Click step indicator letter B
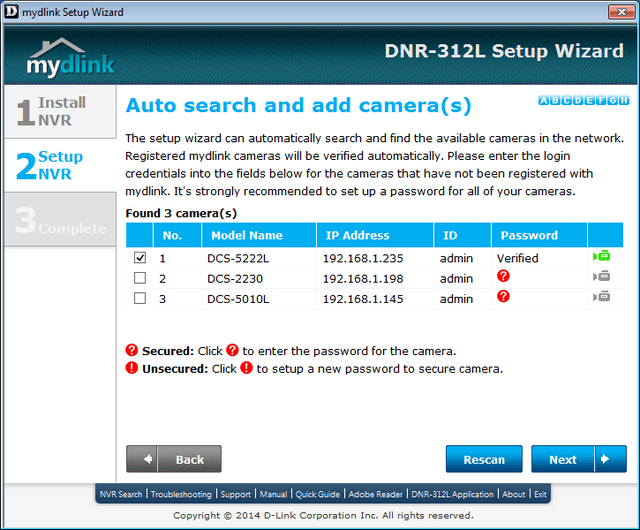This screenshot has width=640, height=530. tap(555, 100)
